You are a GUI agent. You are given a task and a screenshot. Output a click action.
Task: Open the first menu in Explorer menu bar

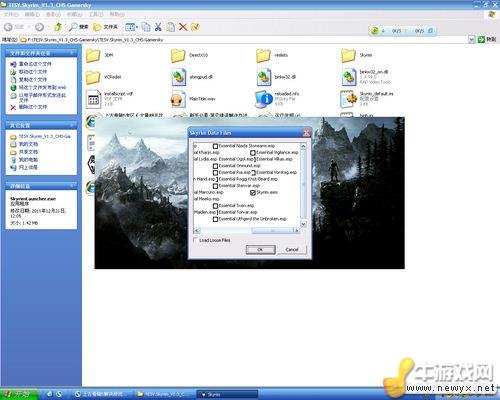11,14
